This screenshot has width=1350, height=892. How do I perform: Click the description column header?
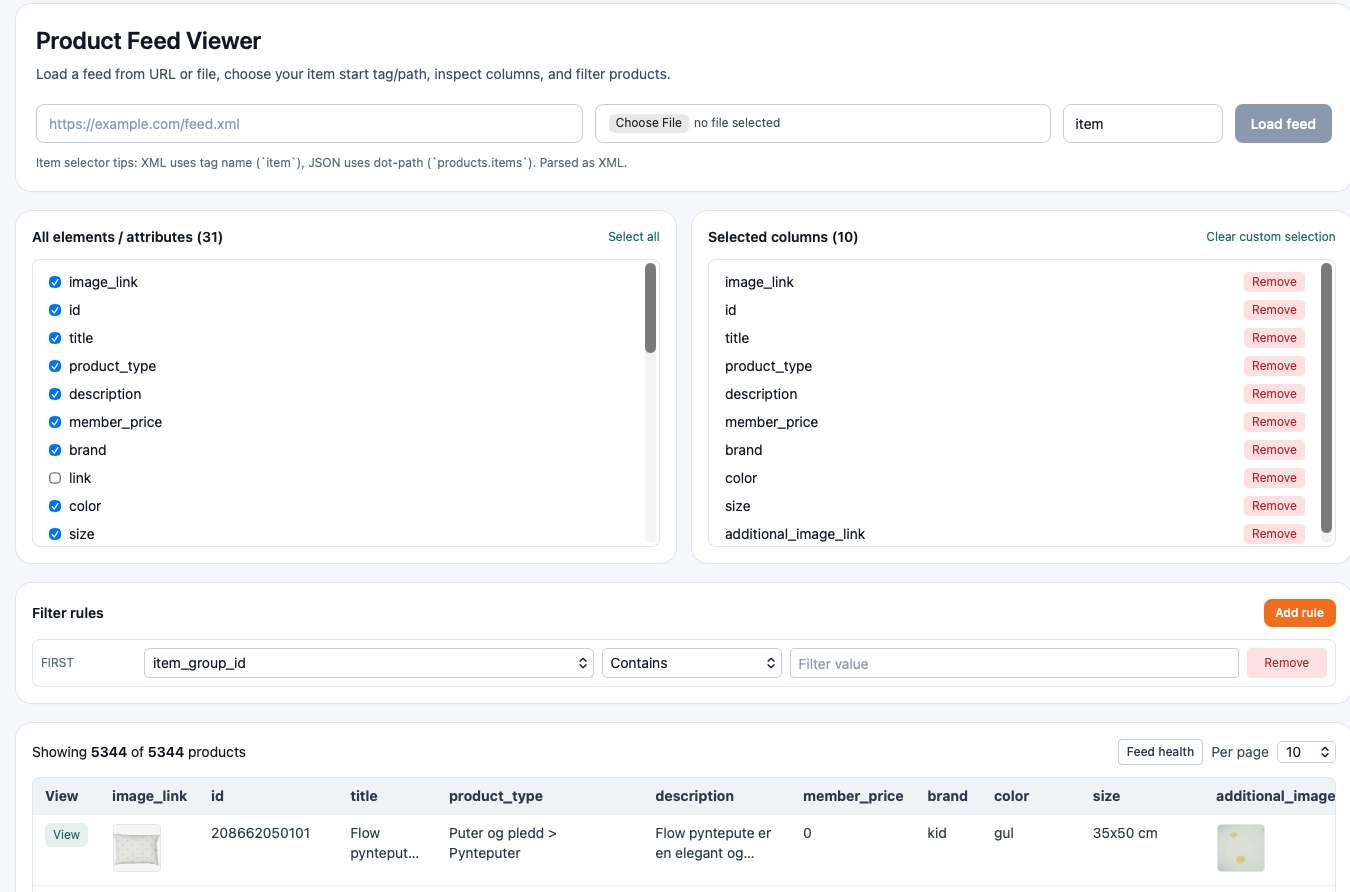pyautogui.click(x=694, y=796)
